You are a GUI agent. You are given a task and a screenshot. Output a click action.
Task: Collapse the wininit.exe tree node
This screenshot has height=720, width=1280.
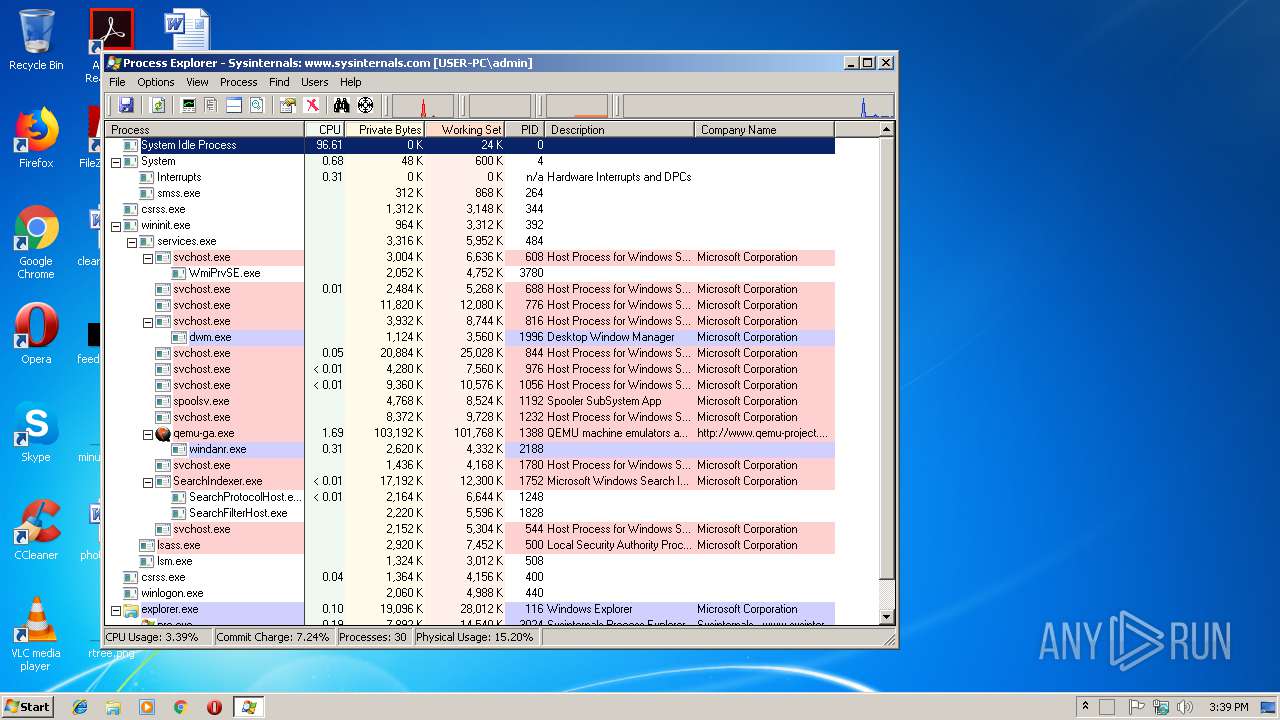point(116,225)
